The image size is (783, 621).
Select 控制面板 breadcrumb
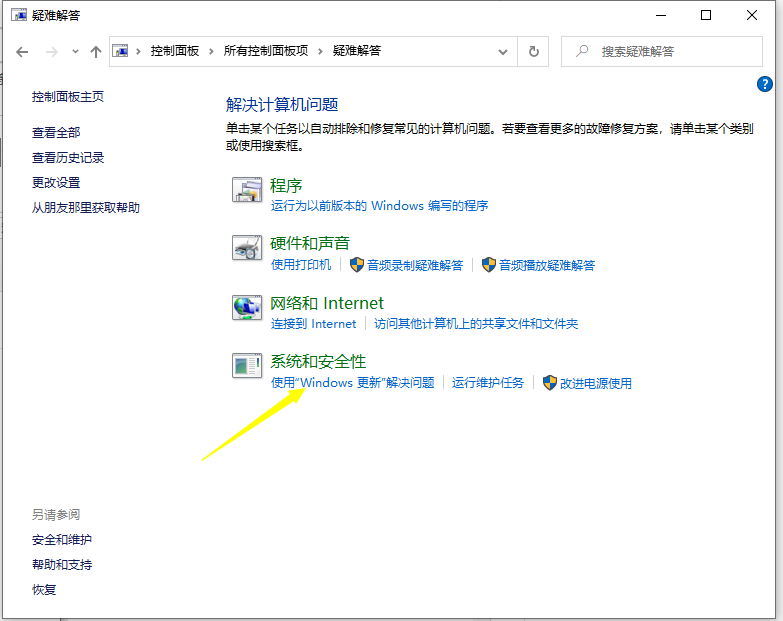(175, 51)
